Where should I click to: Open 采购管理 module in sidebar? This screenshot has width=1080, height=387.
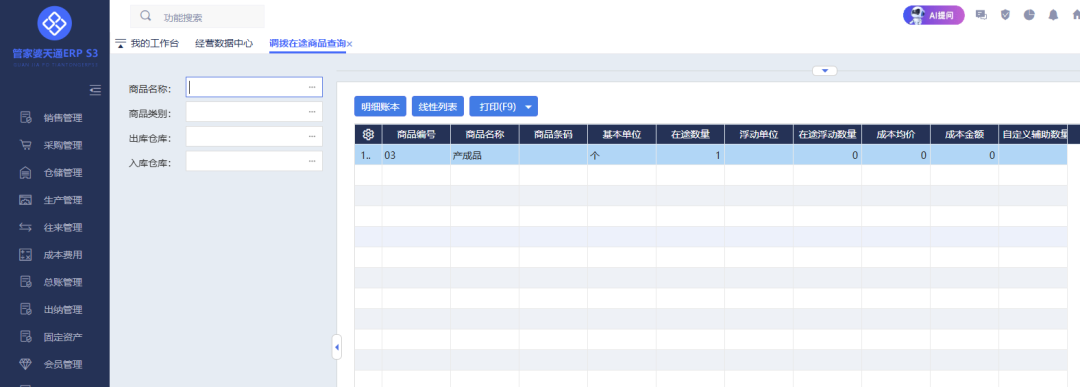click(x=54, y=145)
